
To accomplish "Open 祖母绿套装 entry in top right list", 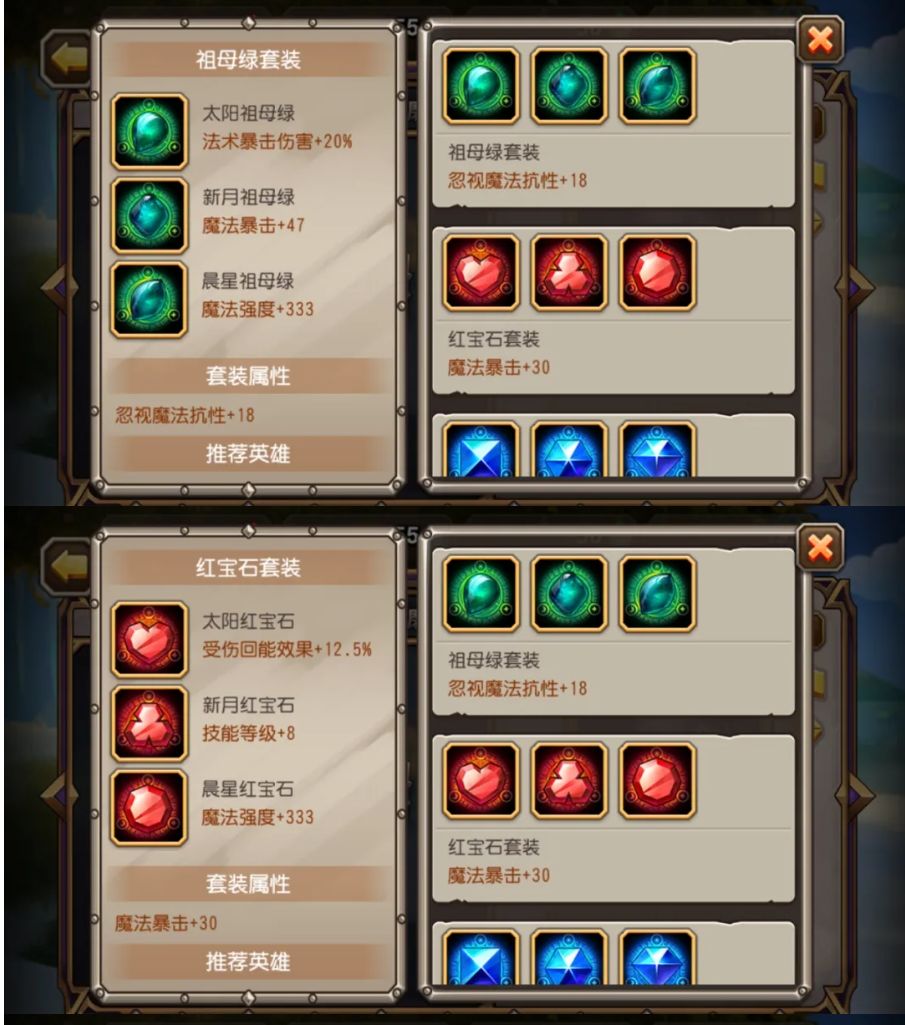I will (x=613, y=124).
